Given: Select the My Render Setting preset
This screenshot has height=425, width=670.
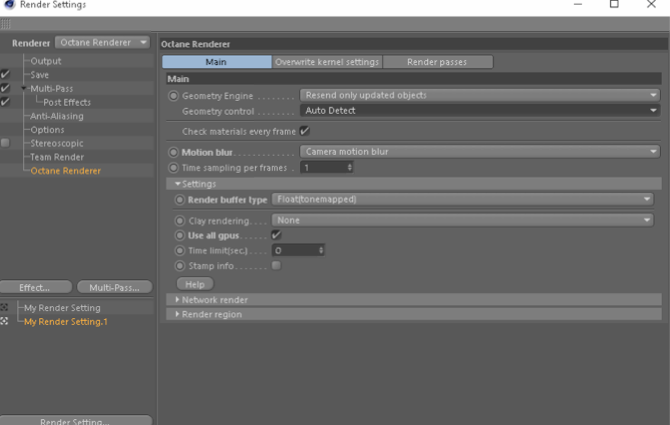Looking at the screenshot, I should pos(62,308).
